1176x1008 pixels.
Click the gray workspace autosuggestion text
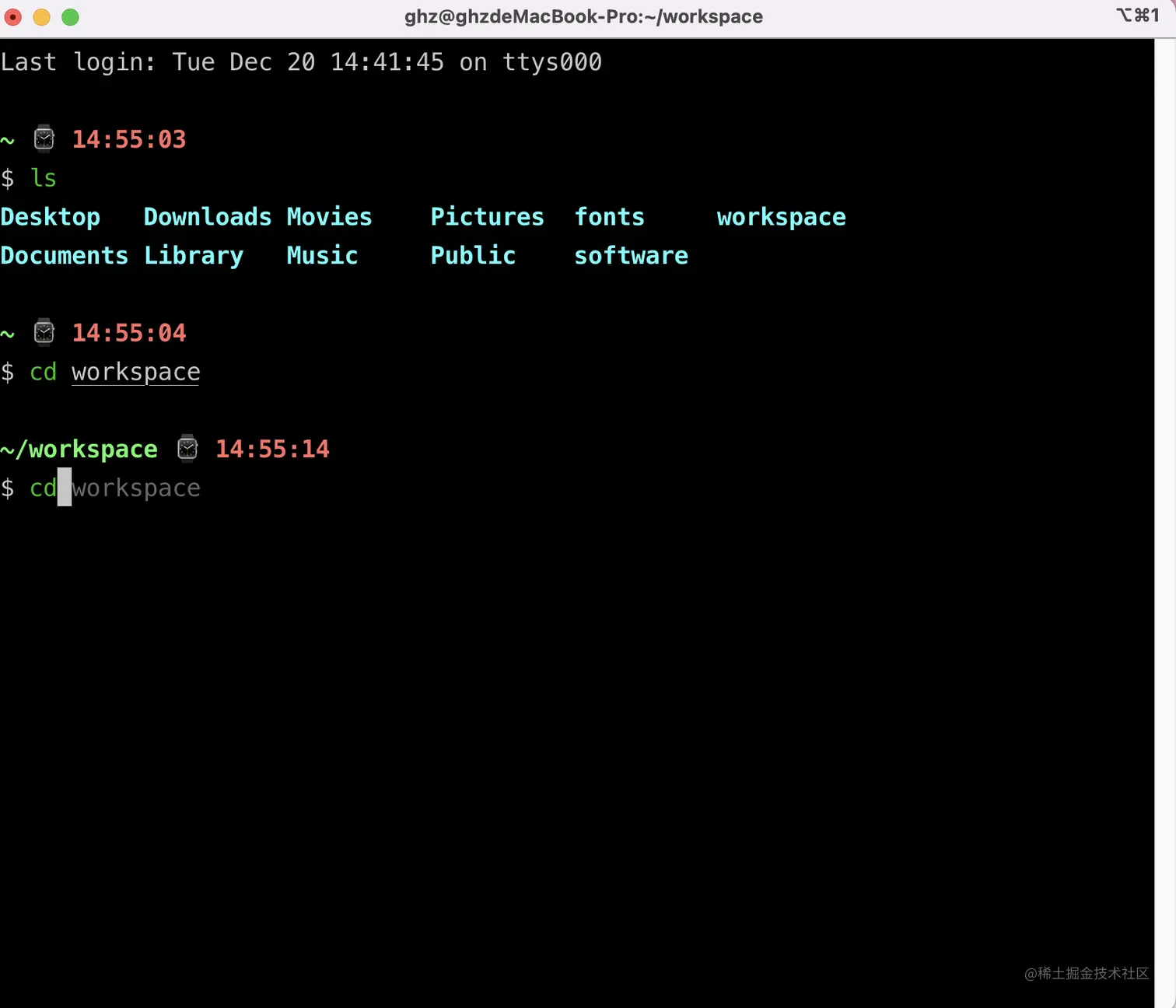coord(136,488)
